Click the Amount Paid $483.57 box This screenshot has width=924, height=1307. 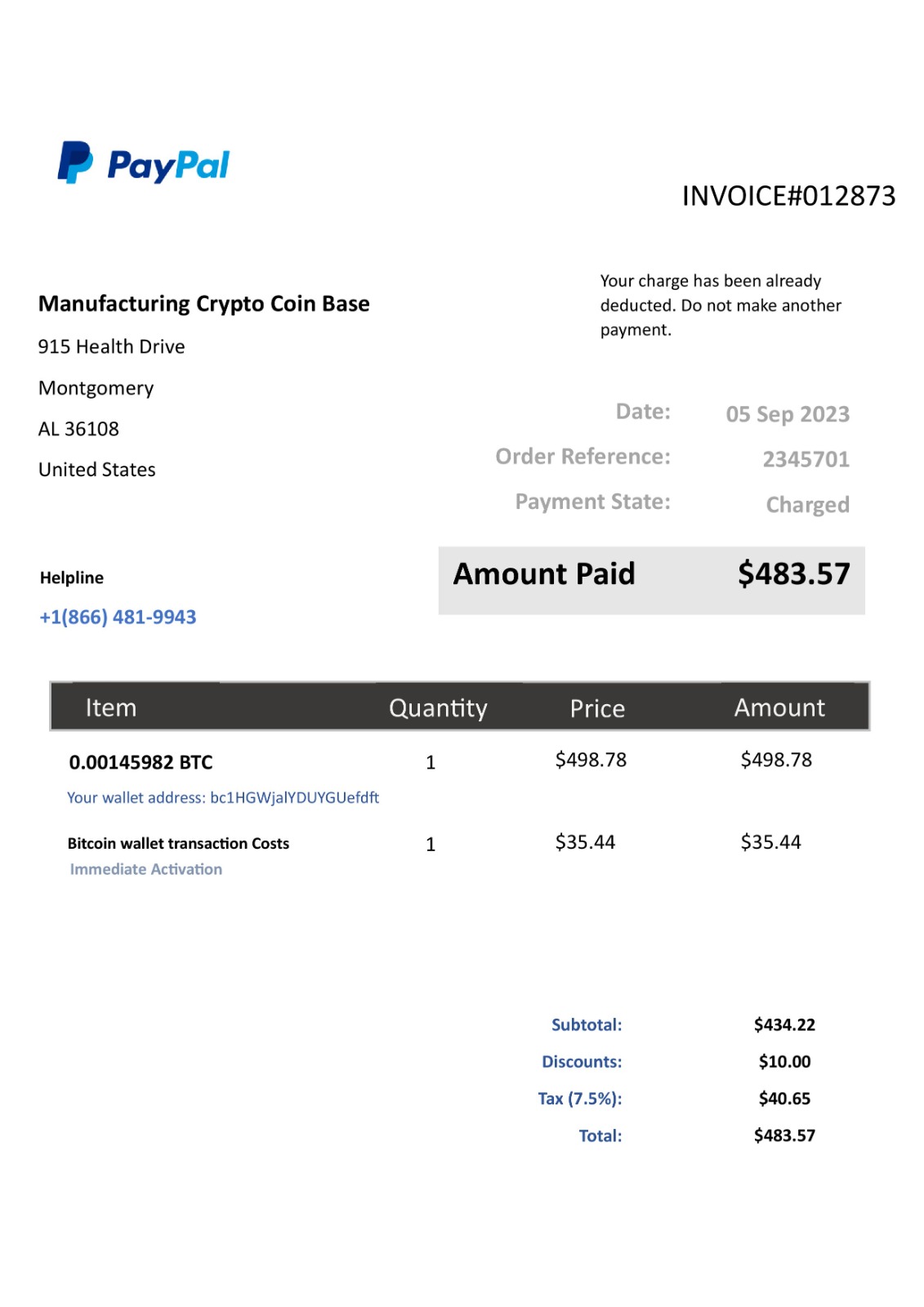[x=651, y=580]
